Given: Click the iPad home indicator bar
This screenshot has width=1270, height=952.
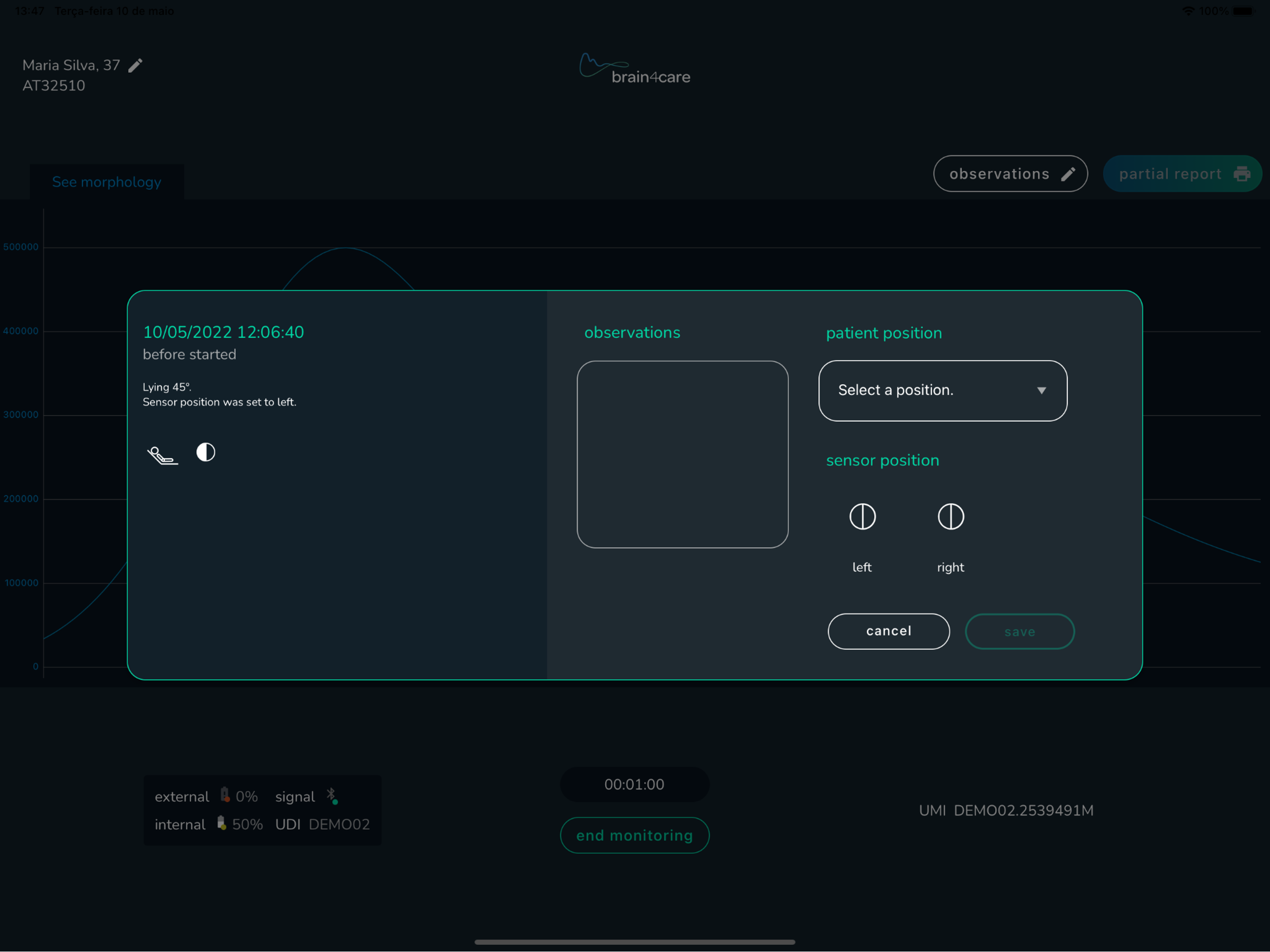Looking at the screenshot, I should click(x=635, y=942).
